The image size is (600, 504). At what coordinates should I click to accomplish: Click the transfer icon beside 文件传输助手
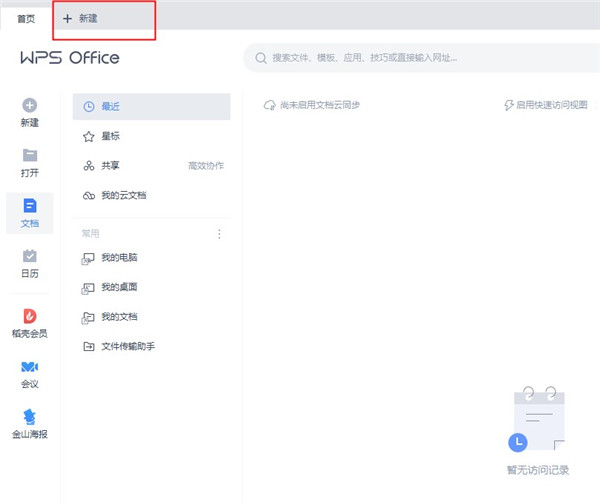tap(89, 347)
